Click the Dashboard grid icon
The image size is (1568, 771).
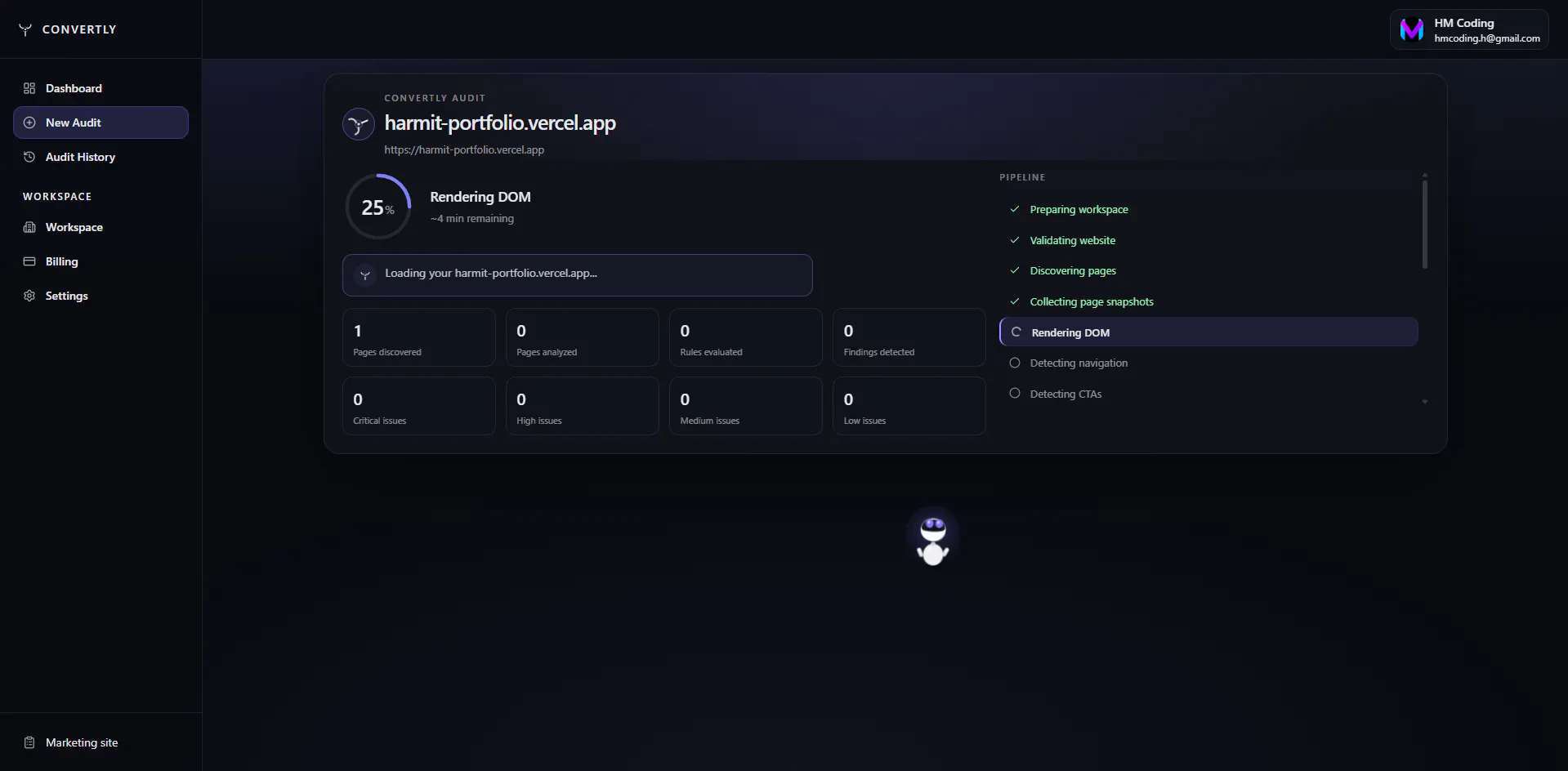click(29, 88)
